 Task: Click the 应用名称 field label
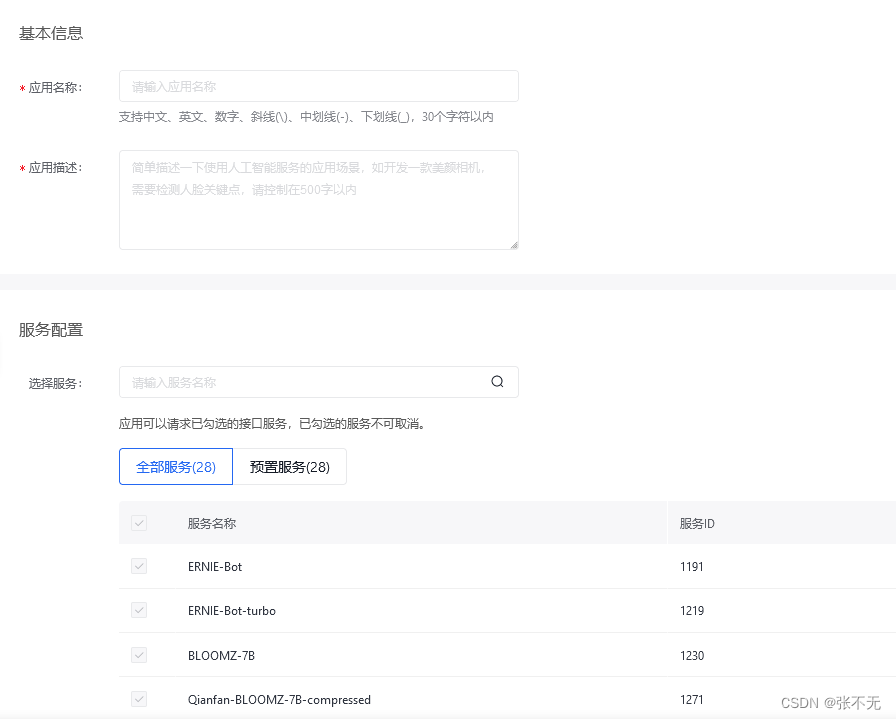[x=55, y=87]
